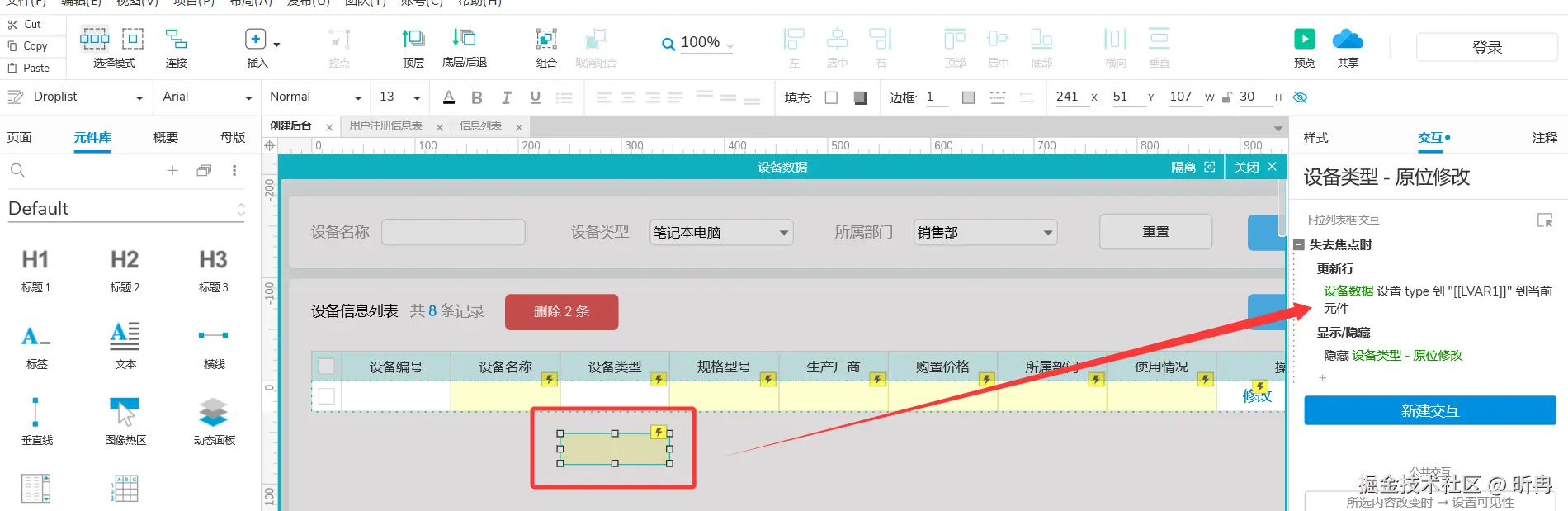Open the 用户注册信息表 page tab
Image resolution: width=1568 pixels, height=511 pixels.
[385, 126]
